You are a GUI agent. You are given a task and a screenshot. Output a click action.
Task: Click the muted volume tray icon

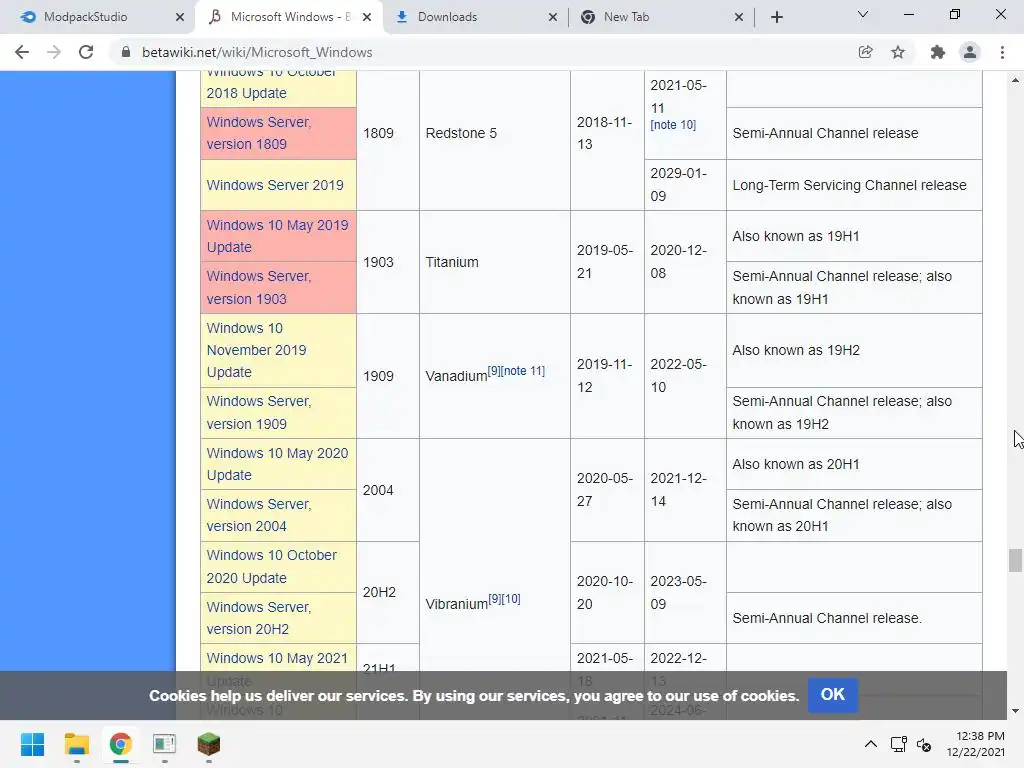(923, 744)
